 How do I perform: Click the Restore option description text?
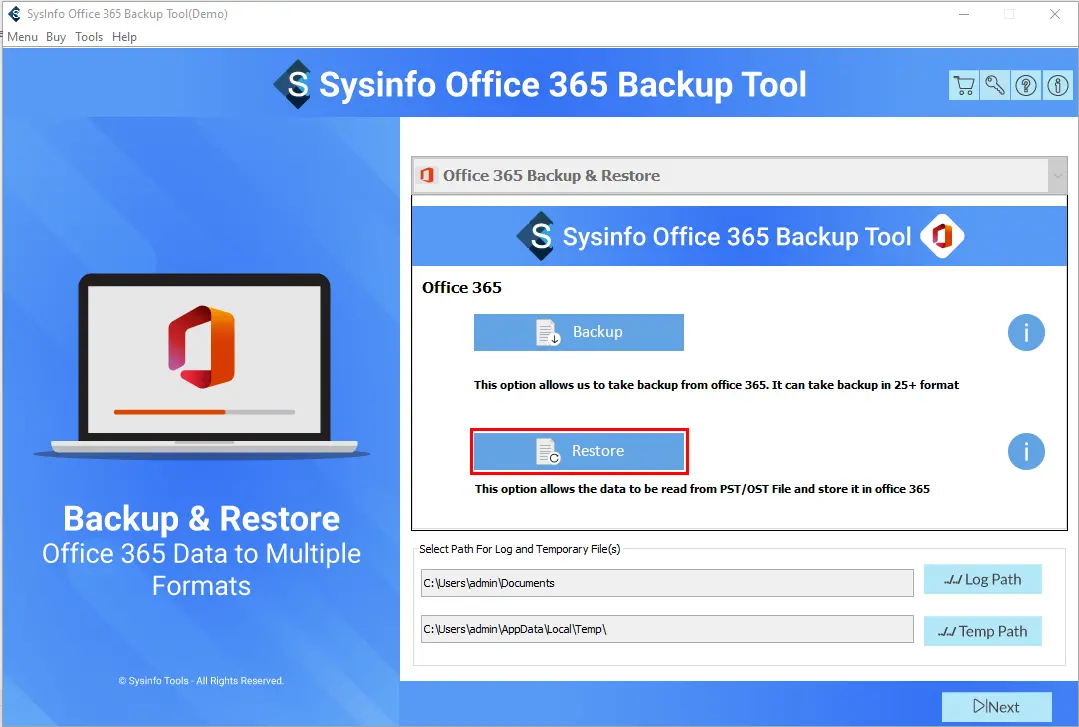(x=702, y=489)
